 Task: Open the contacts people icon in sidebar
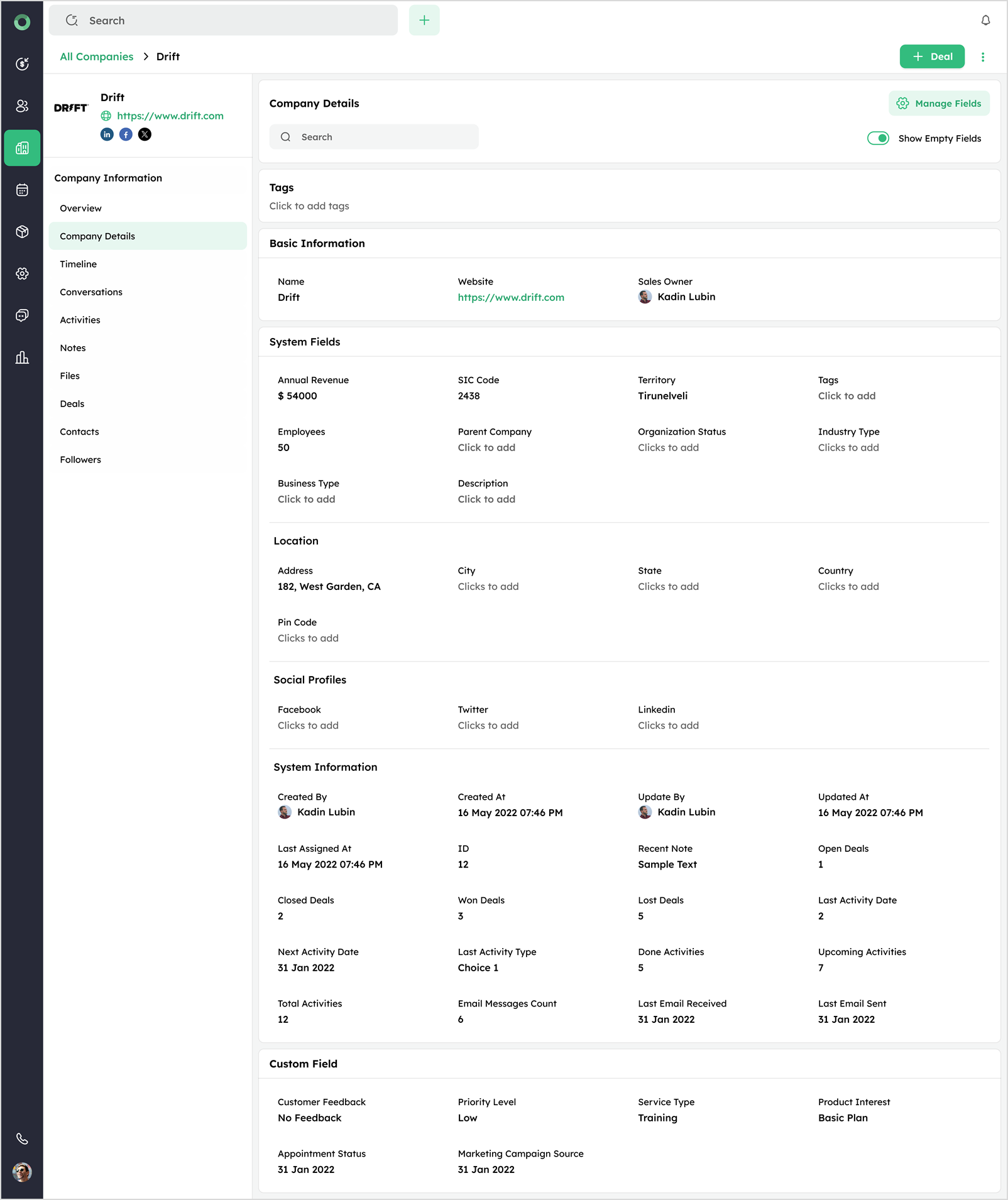[22, 106]
